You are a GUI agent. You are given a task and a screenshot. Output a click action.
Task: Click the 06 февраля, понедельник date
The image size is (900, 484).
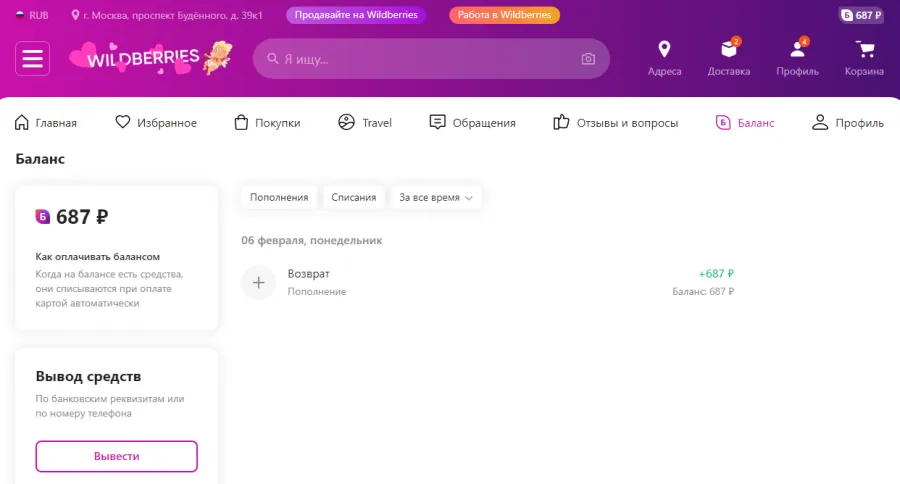click(312, 241)
